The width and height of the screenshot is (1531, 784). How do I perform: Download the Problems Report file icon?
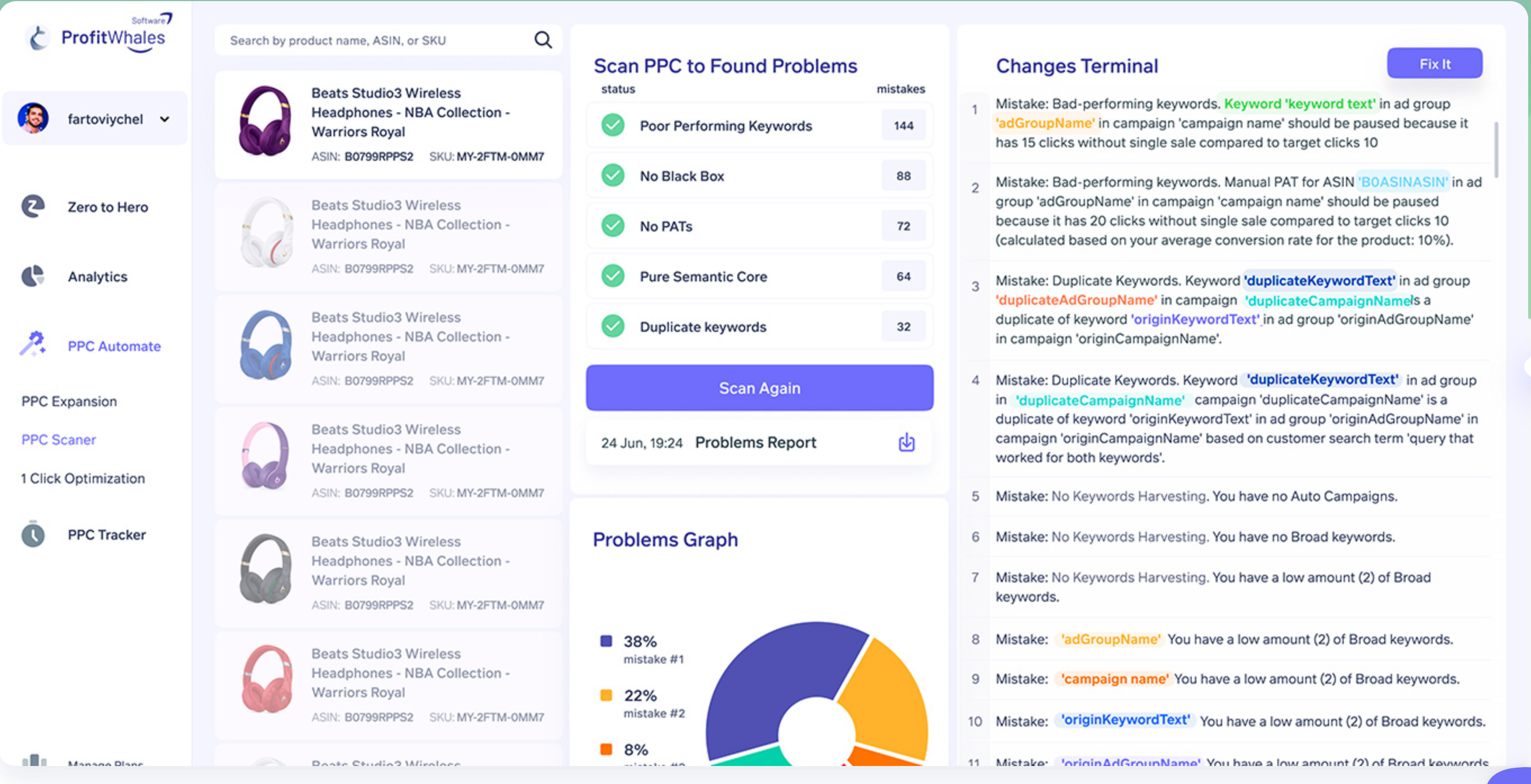pos(906,442)
